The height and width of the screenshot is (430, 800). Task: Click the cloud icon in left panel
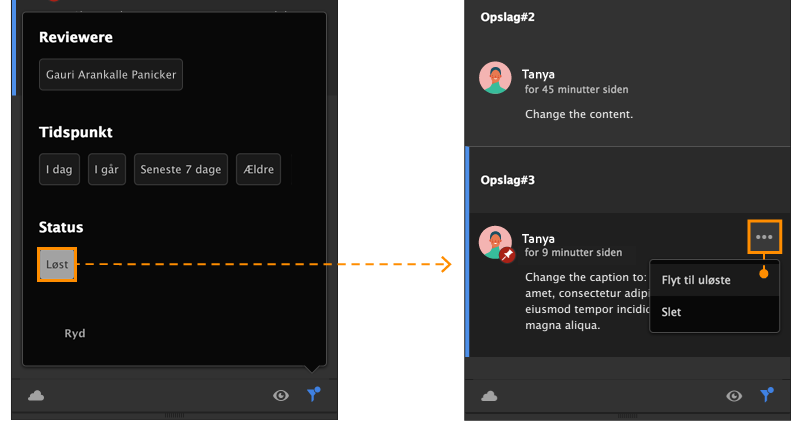coord(36,395)
